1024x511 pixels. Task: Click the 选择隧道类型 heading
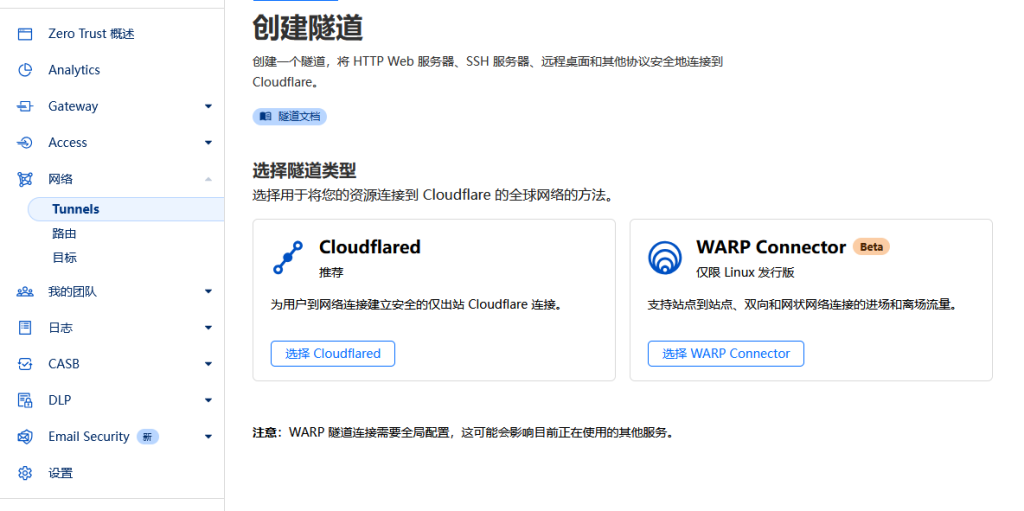304,171
